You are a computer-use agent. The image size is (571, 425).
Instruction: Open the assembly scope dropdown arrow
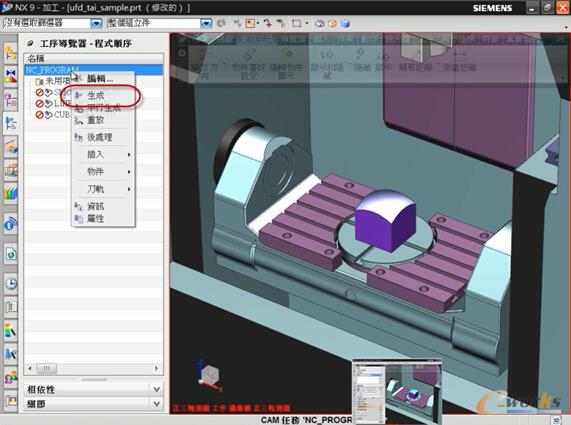(x=206, y=24)
